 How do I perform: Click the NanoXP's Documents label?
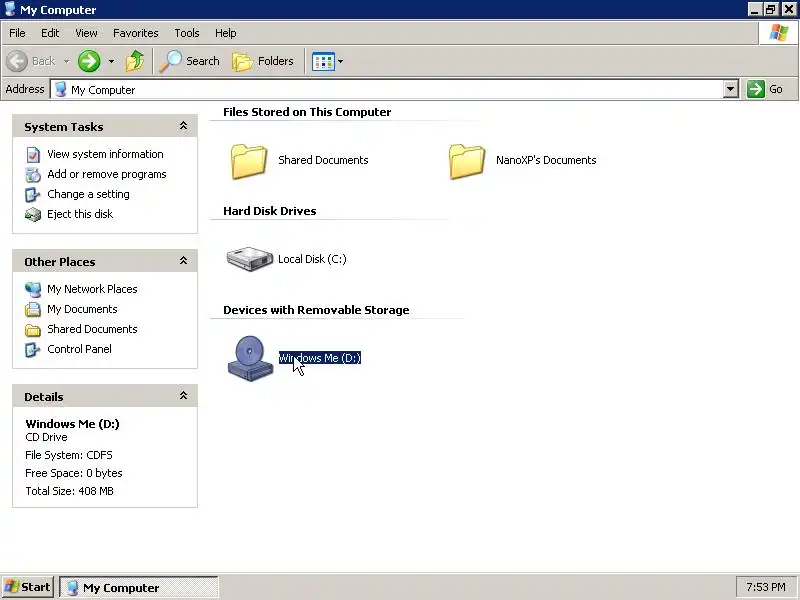(546, 160)
